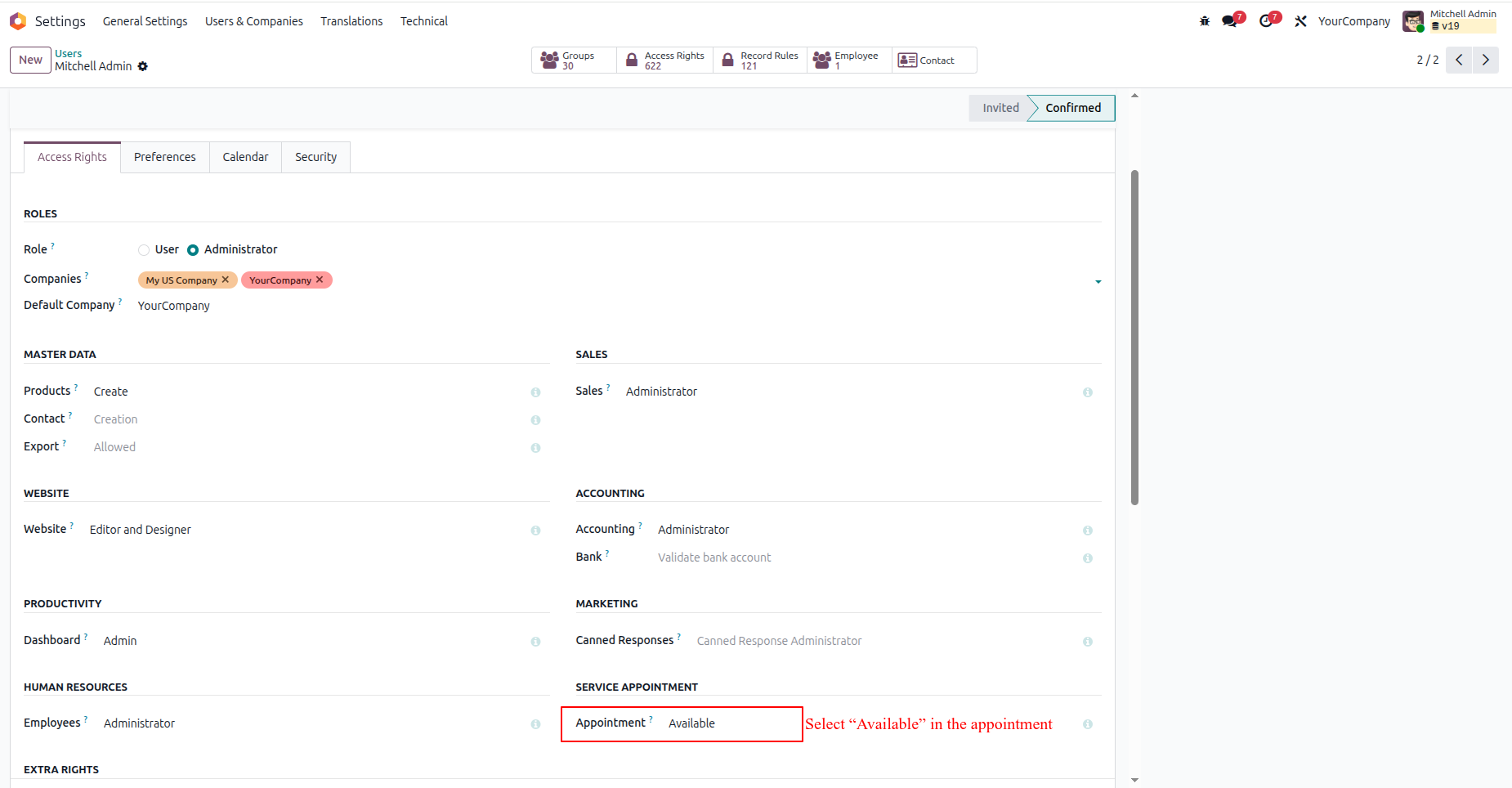
Task: Expand the Companies field dropdown arrow
Action: 1098,282
